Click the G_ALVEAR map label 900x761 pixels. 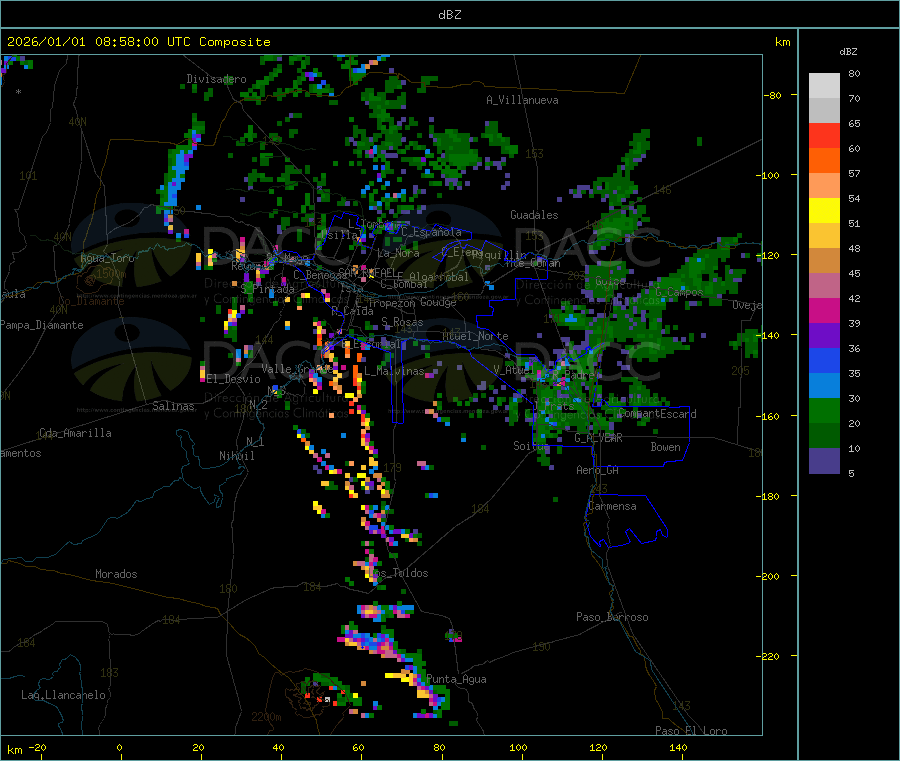tap(598, 438)
